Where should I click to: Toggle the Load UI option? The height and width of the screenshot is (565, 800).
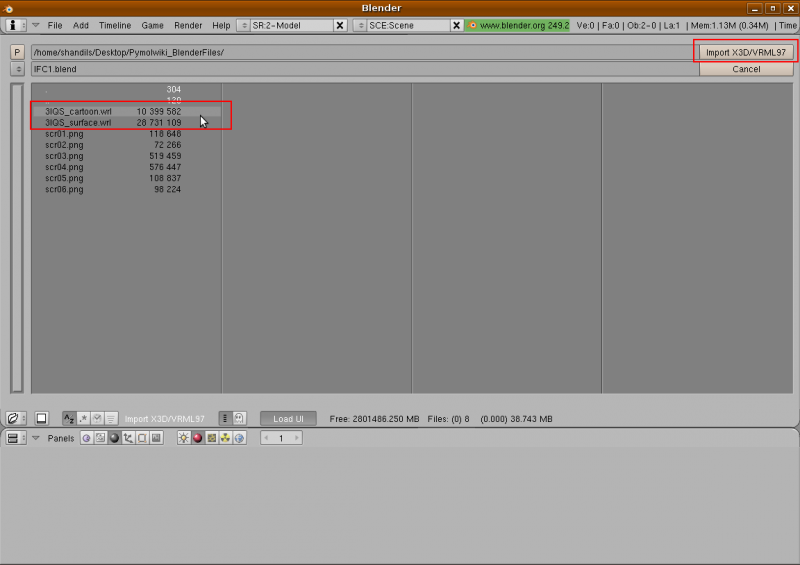click(287, 418)
